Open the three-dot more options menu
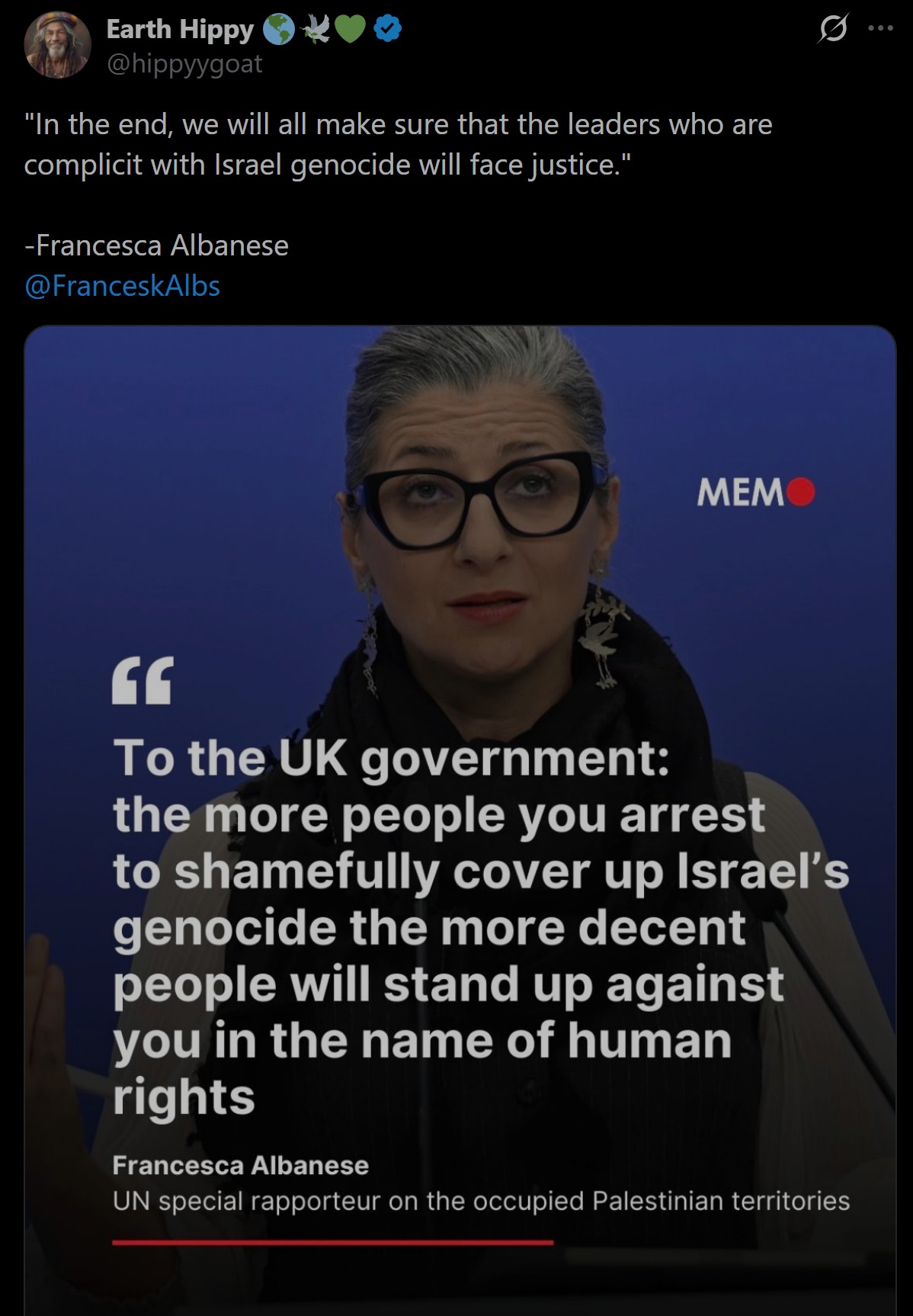913x1316 pixels. click(881, 29)
